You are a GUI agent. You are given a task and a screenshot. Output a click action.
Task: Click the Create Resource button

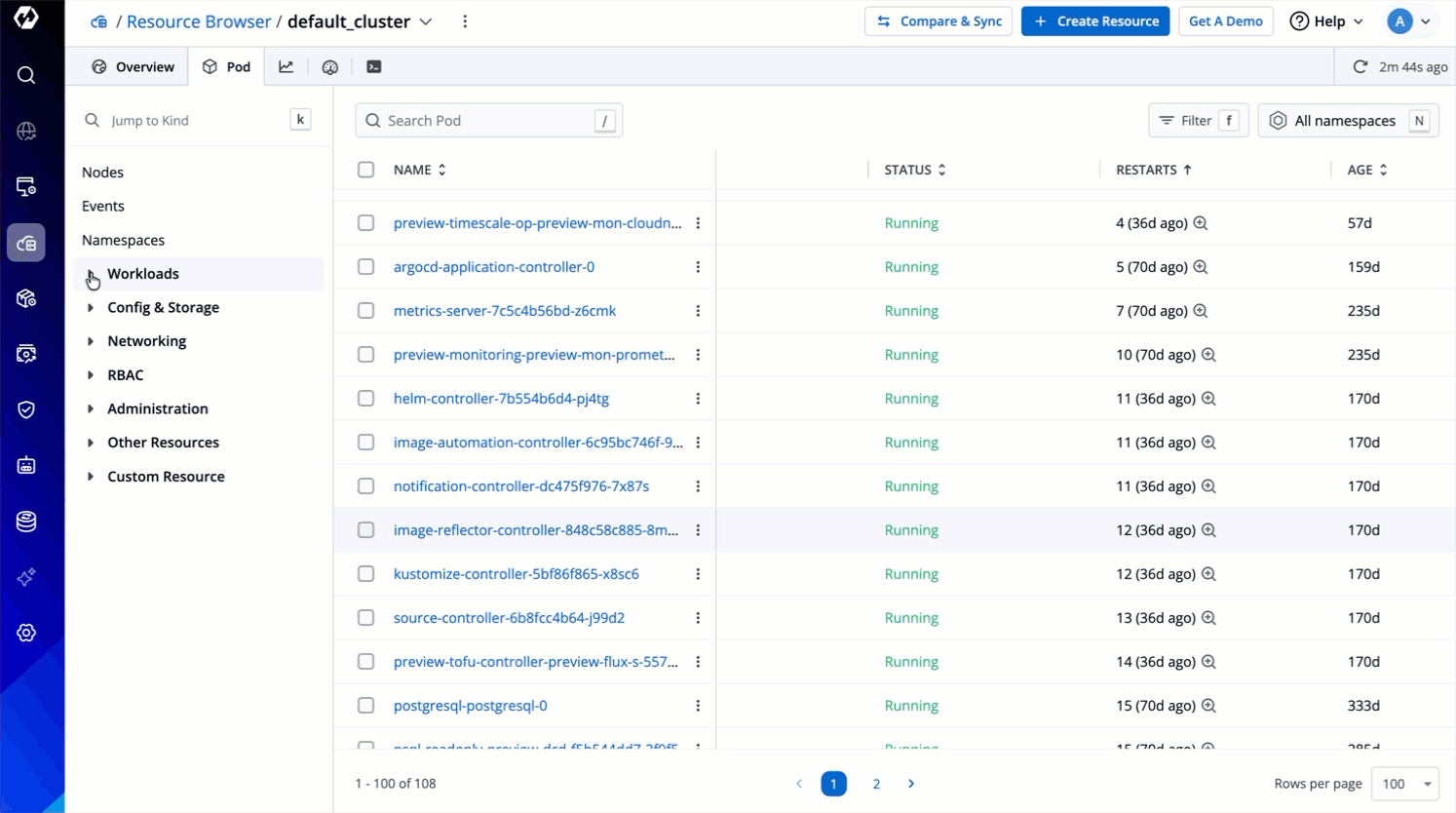coord(1095,21)
